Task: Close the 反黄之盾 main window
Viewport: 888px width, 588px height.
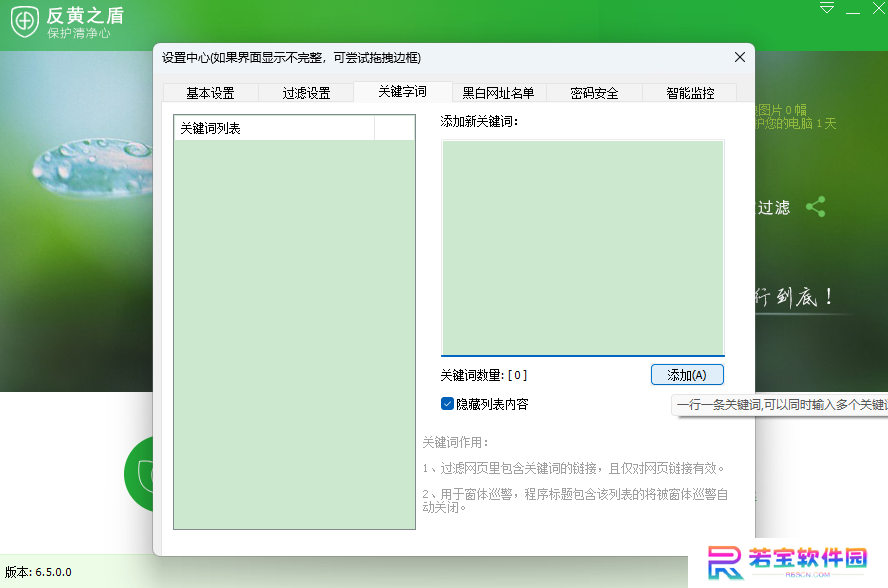Action: tap(880, 8)
